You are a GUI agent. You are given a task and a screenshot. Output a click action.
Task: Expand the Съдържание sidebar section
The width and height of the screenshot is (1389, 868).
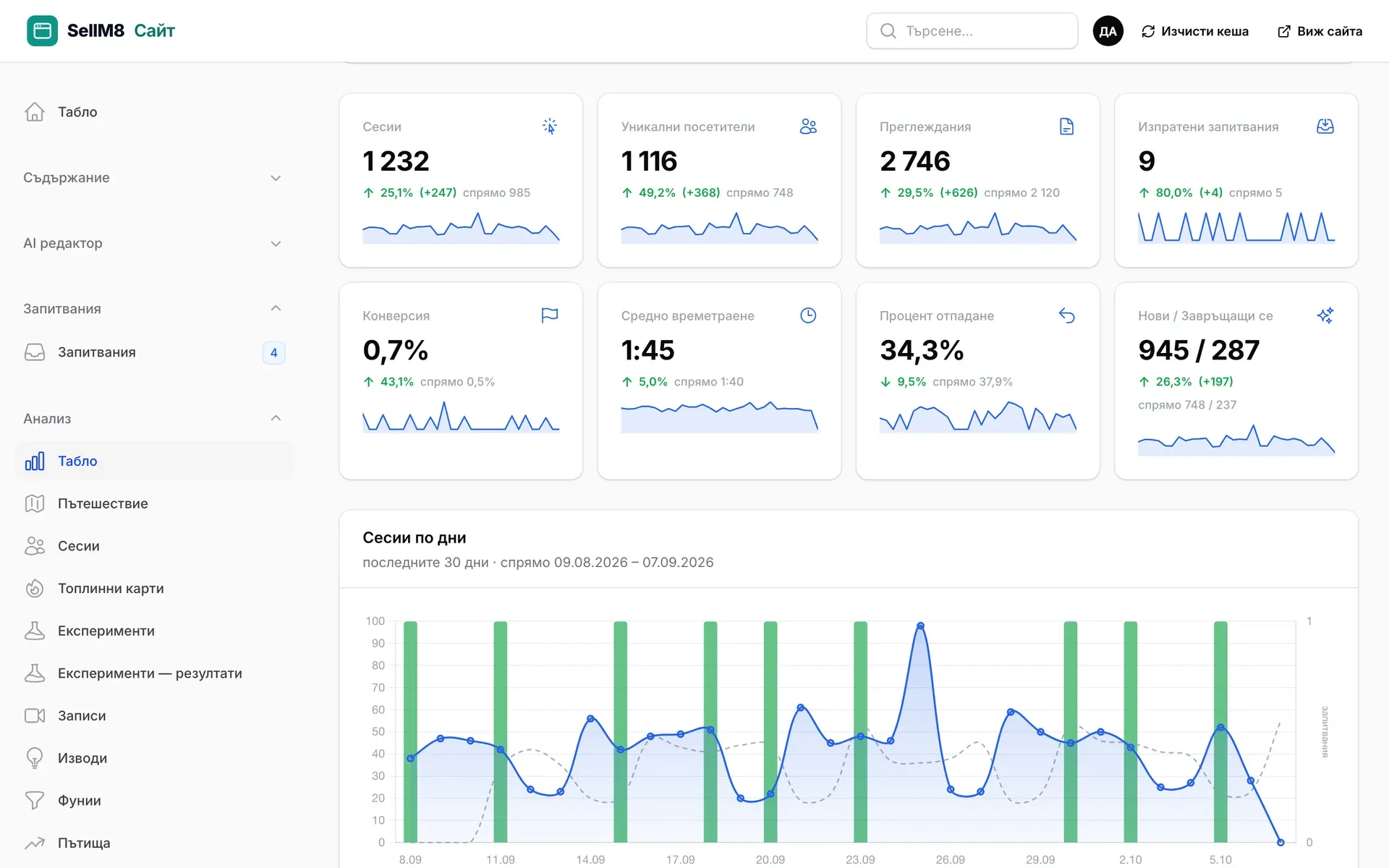153,178
